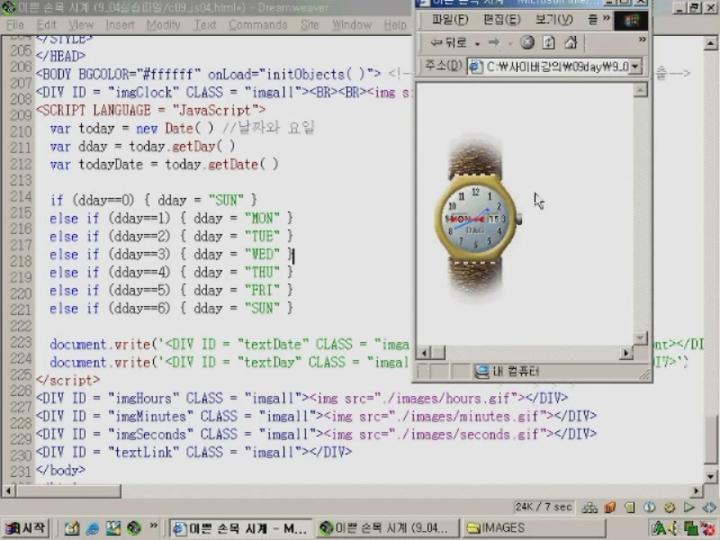Click the green A language tray icon

tap(658, 529)
